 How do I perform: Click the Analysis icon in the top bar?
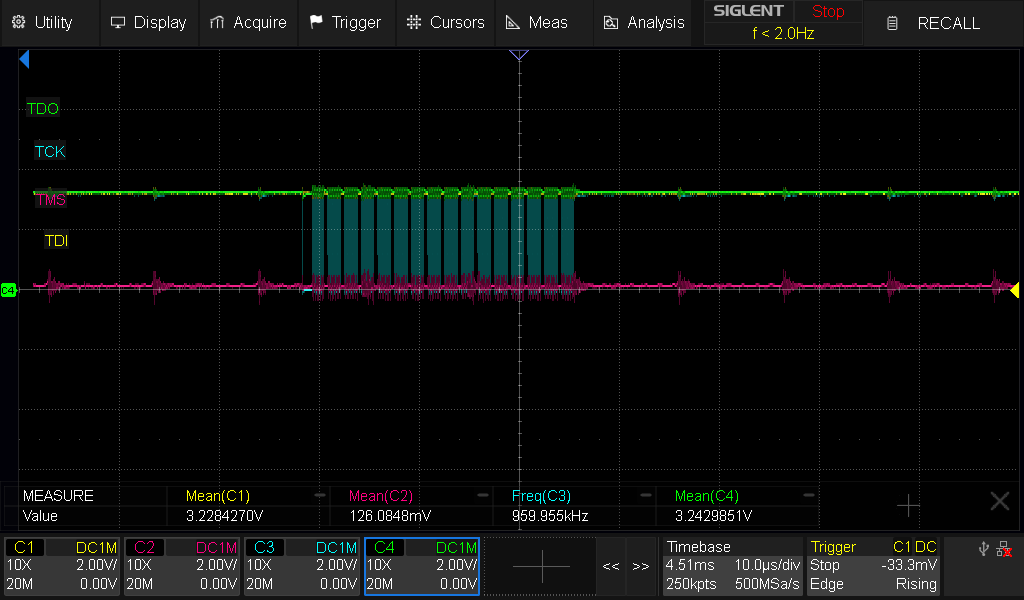(611, 22)
